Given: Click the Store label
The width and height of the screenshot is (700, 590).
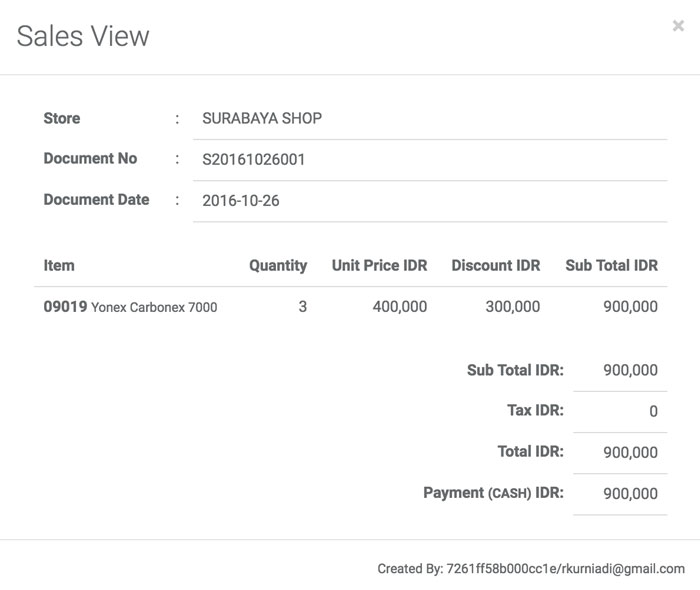Looking at the screenshot, I should 62,118.
